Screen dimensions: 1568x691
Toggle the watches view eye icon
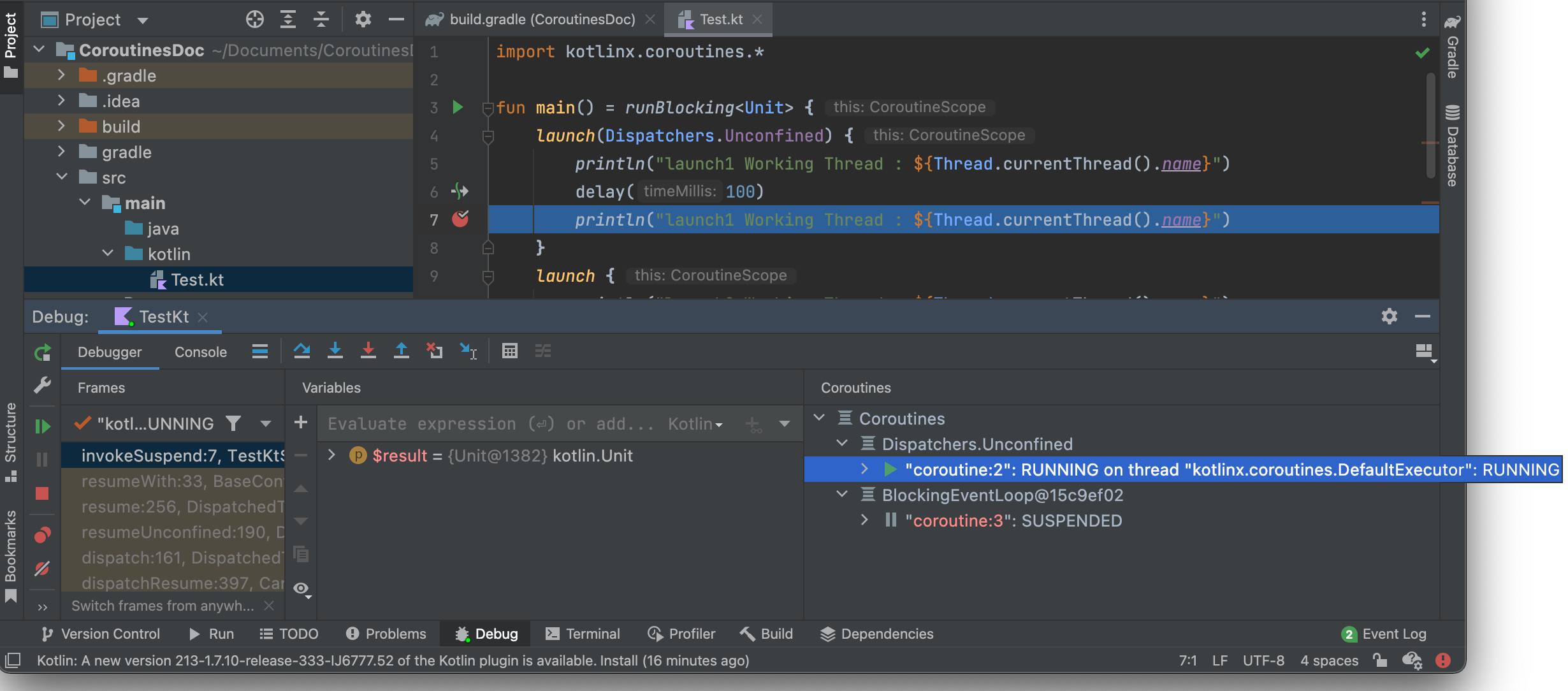(x=301, y=588)
